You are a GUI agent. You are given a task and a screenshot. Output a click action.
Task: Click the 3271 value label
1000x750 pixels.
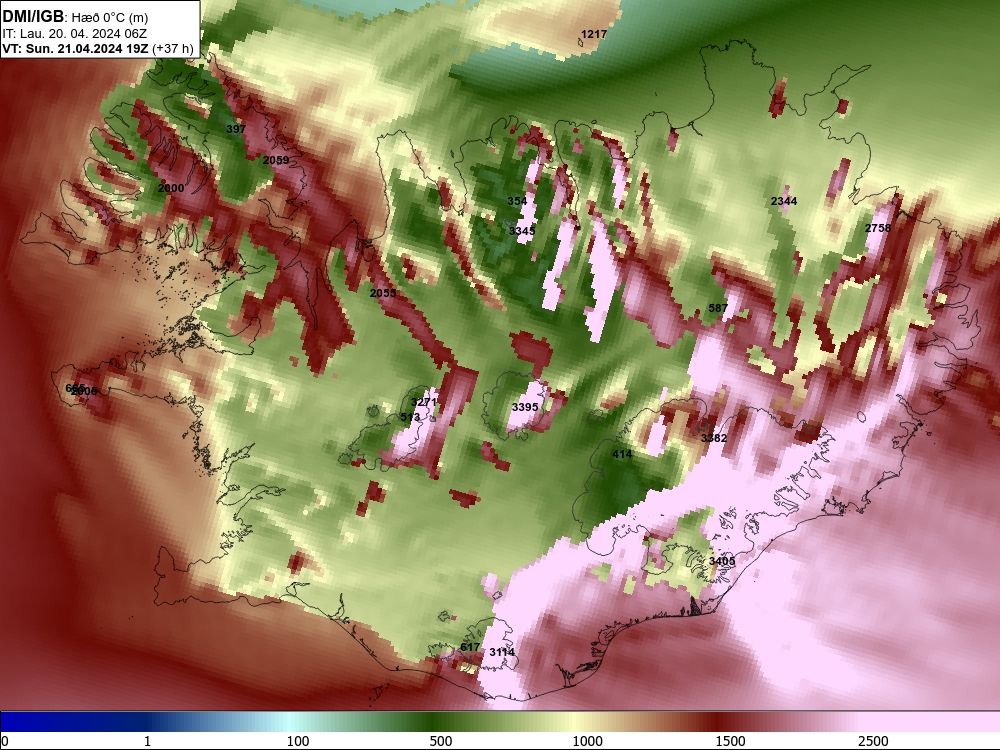coord(424,402)
